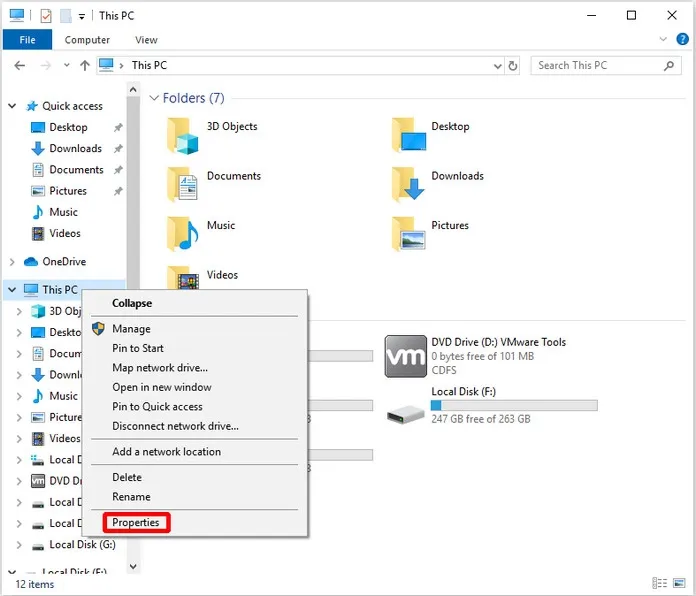Click the navigation pane scroll up arrow
Image resolution: width=696 pixels, height=596 pixels.
coord(133,90)
